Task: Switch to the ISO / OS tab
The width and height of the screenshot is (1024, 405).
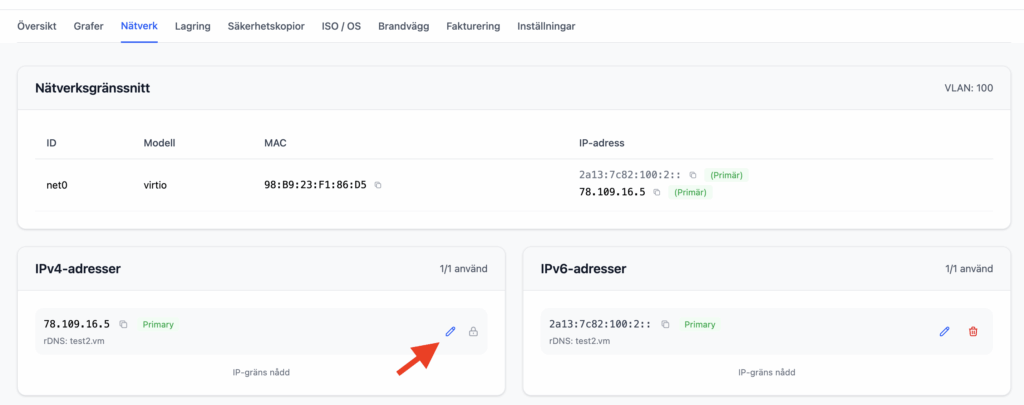Action: pyautogui.click(x=341, y=26)
